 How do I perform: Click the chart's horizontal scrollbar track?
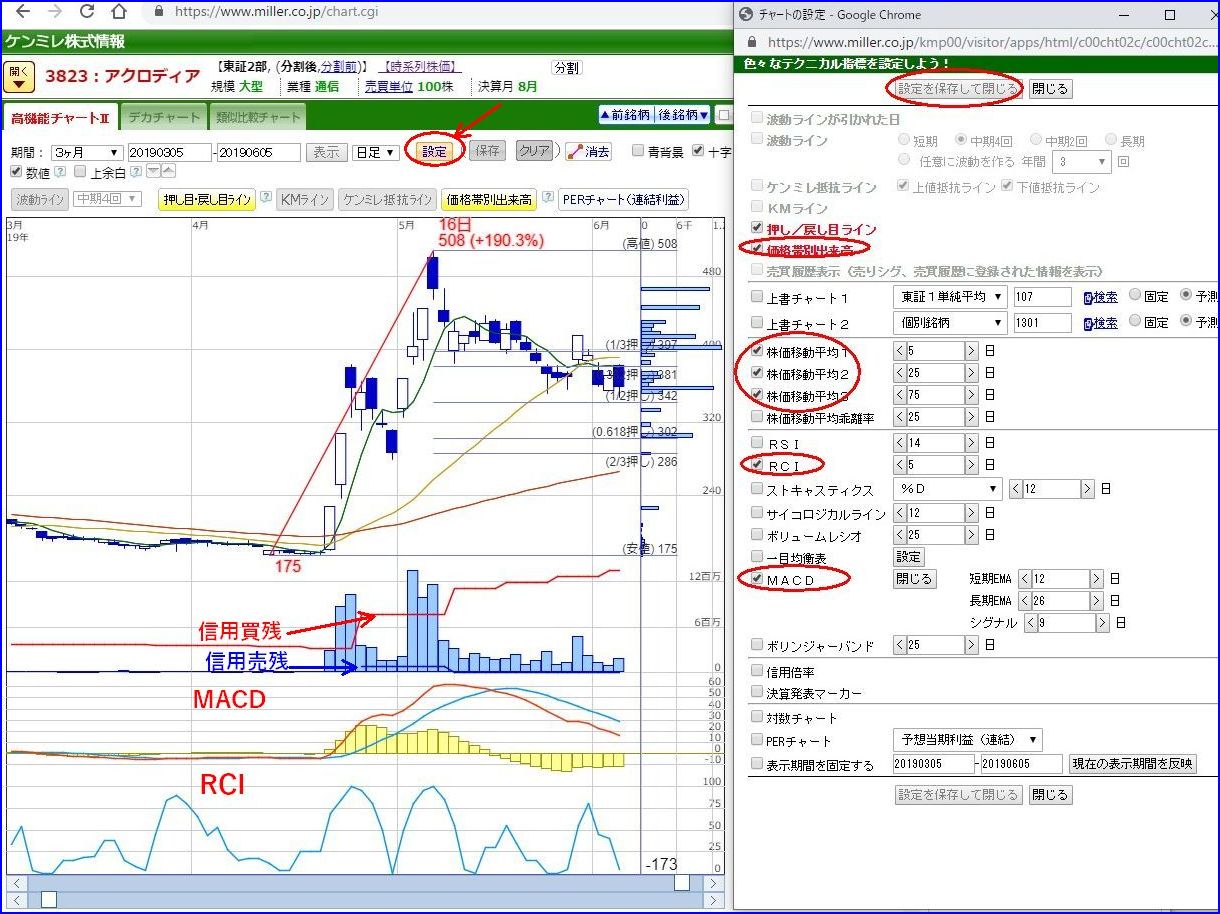click(x=366, y=884)
